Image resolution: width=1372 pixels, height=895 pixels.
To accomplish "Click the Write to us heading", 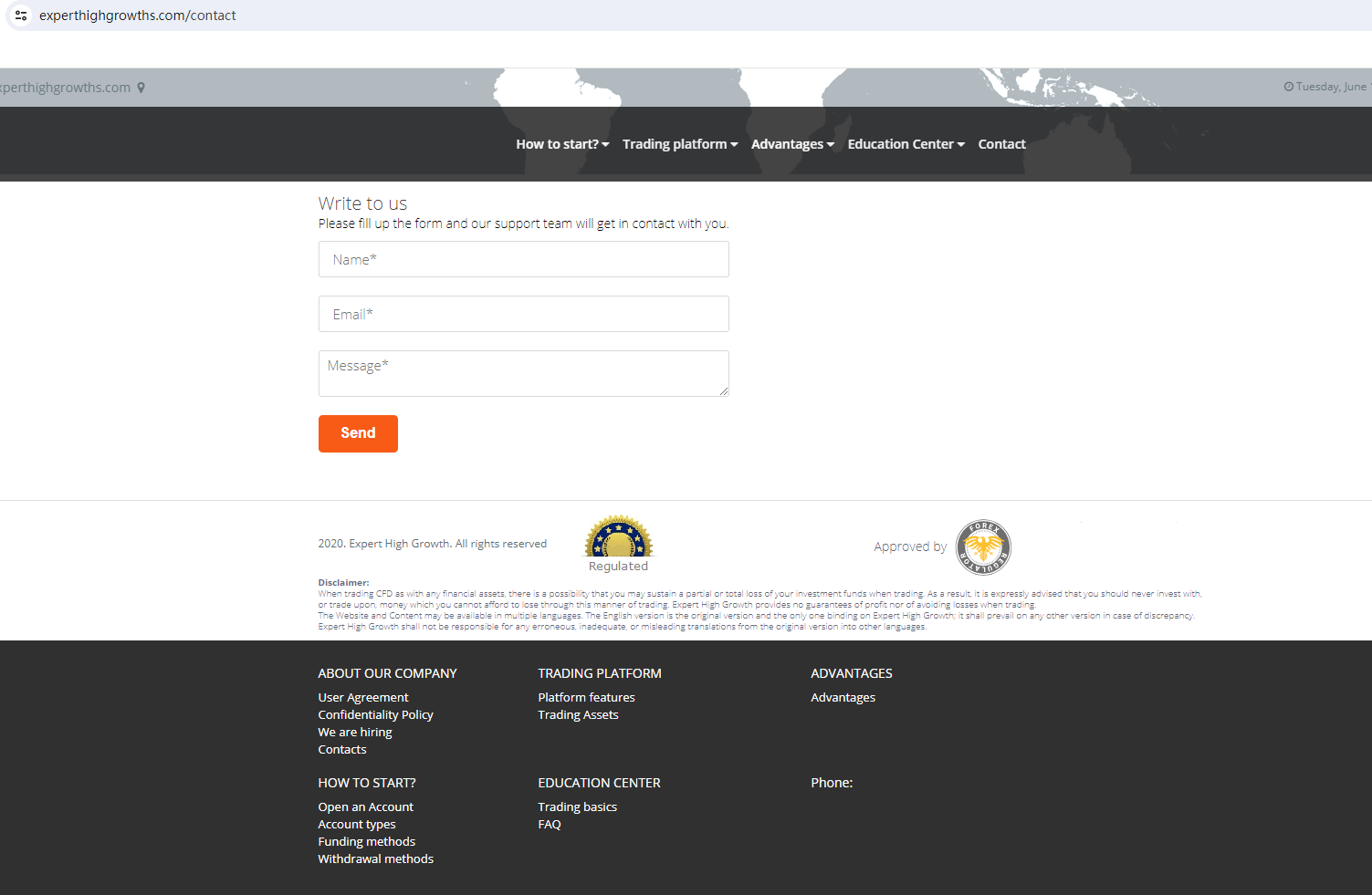I will (x=362, y=203).
